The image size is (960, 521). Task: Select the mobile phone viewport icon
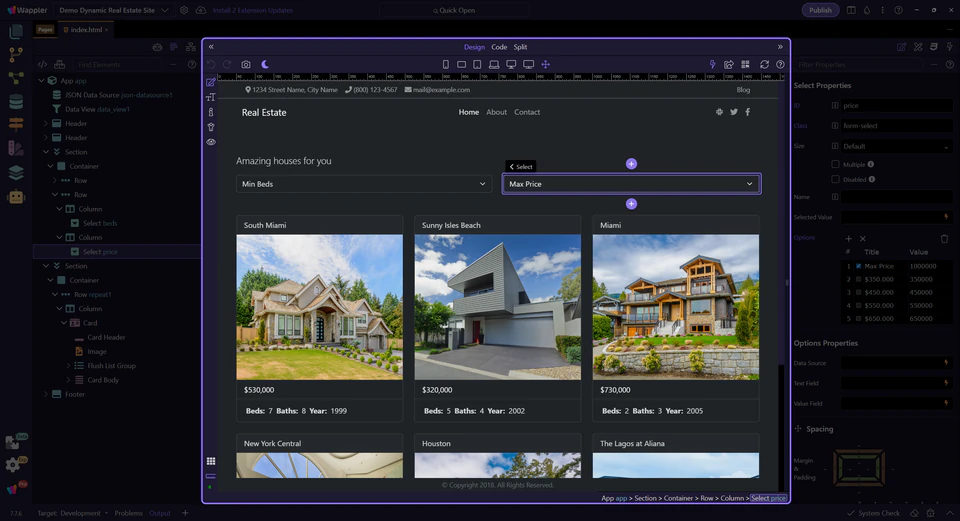[x=446, y=64]
